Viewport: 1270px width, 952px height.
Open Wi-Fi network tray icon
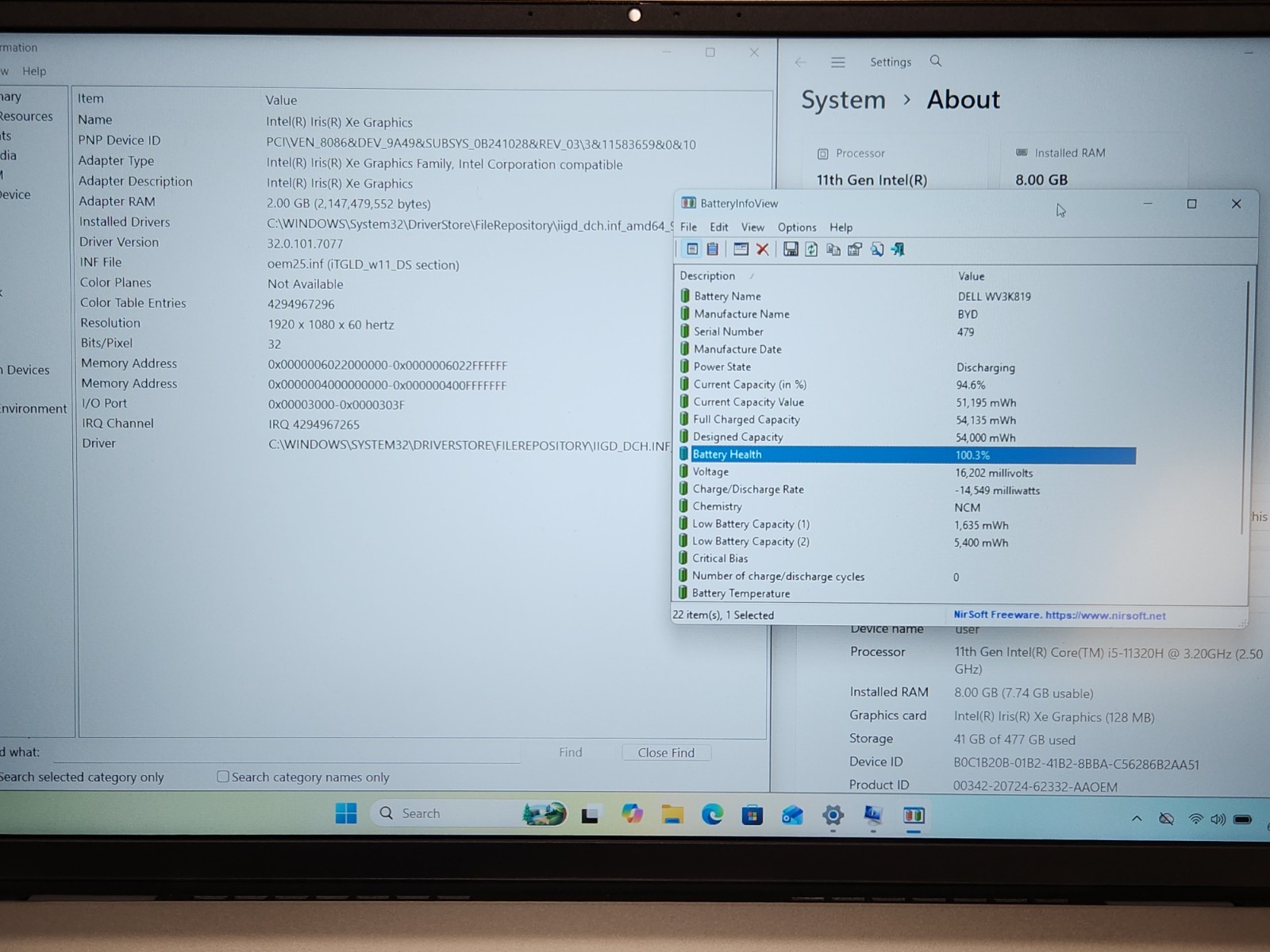point(1195,819)
